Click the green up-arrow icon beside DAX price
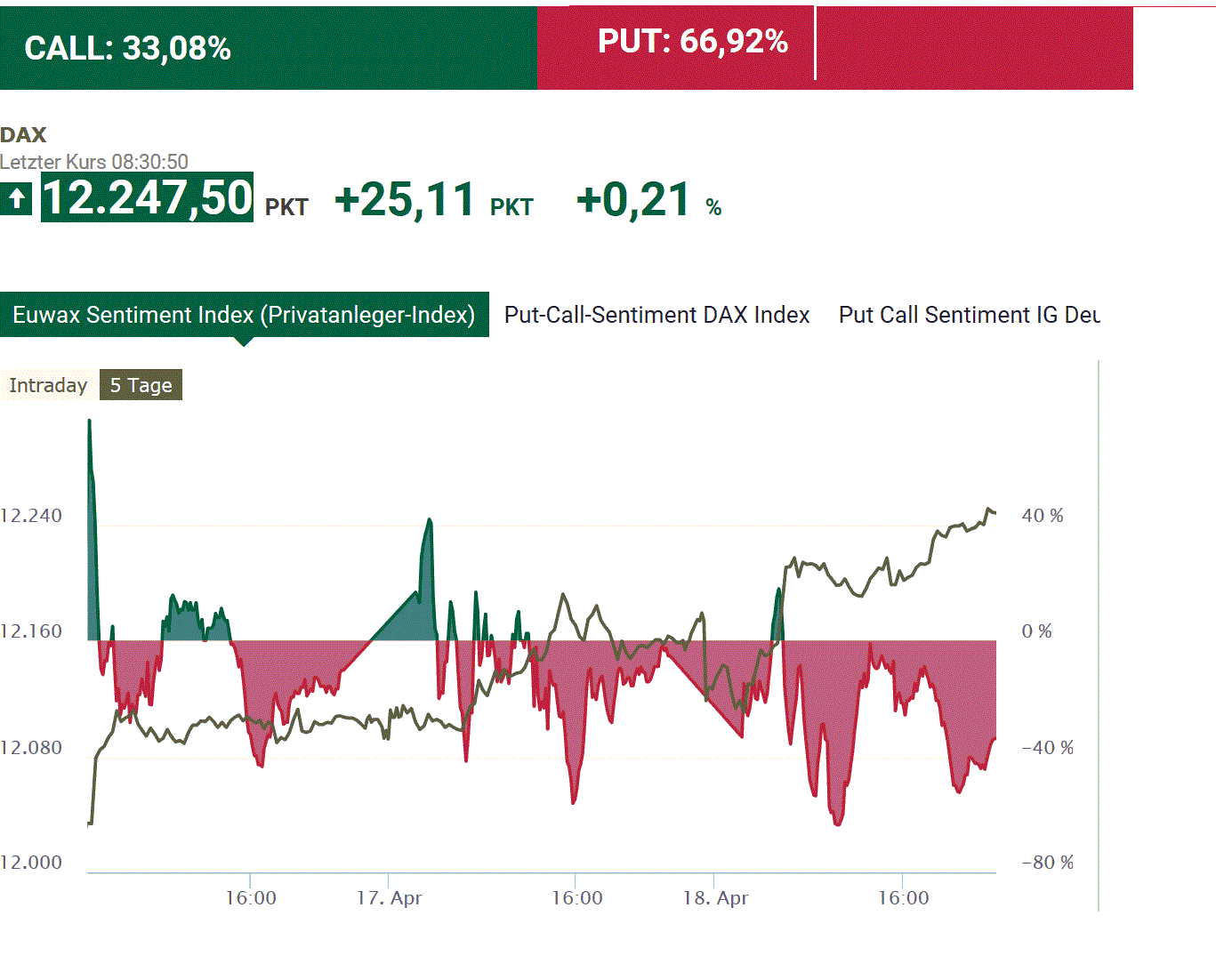The image size is (1216, 980). point(16,197)
